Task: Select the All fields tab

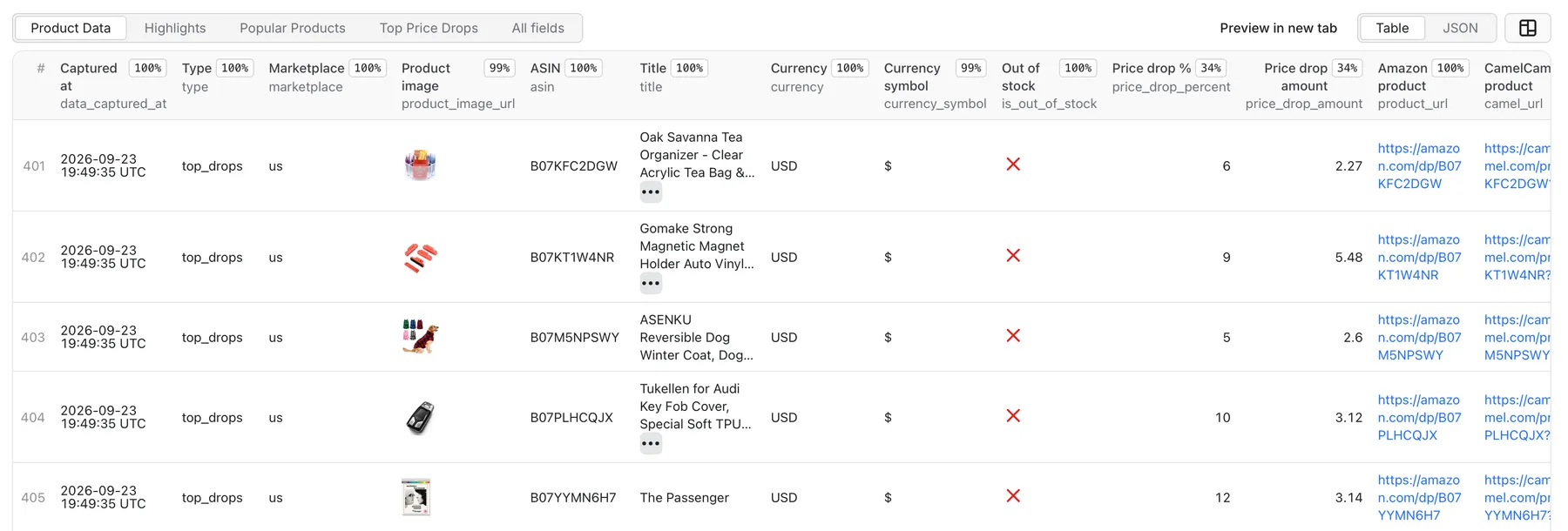Action: [x=538, y=28]
